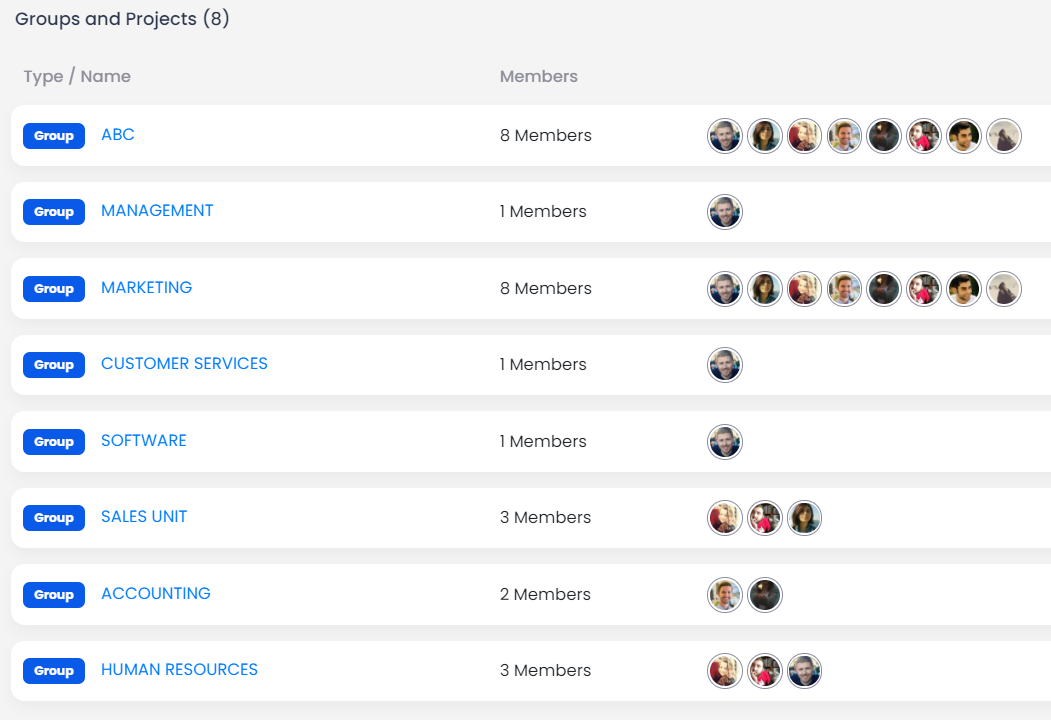Click the last member avatar in ABC row

1003,136
